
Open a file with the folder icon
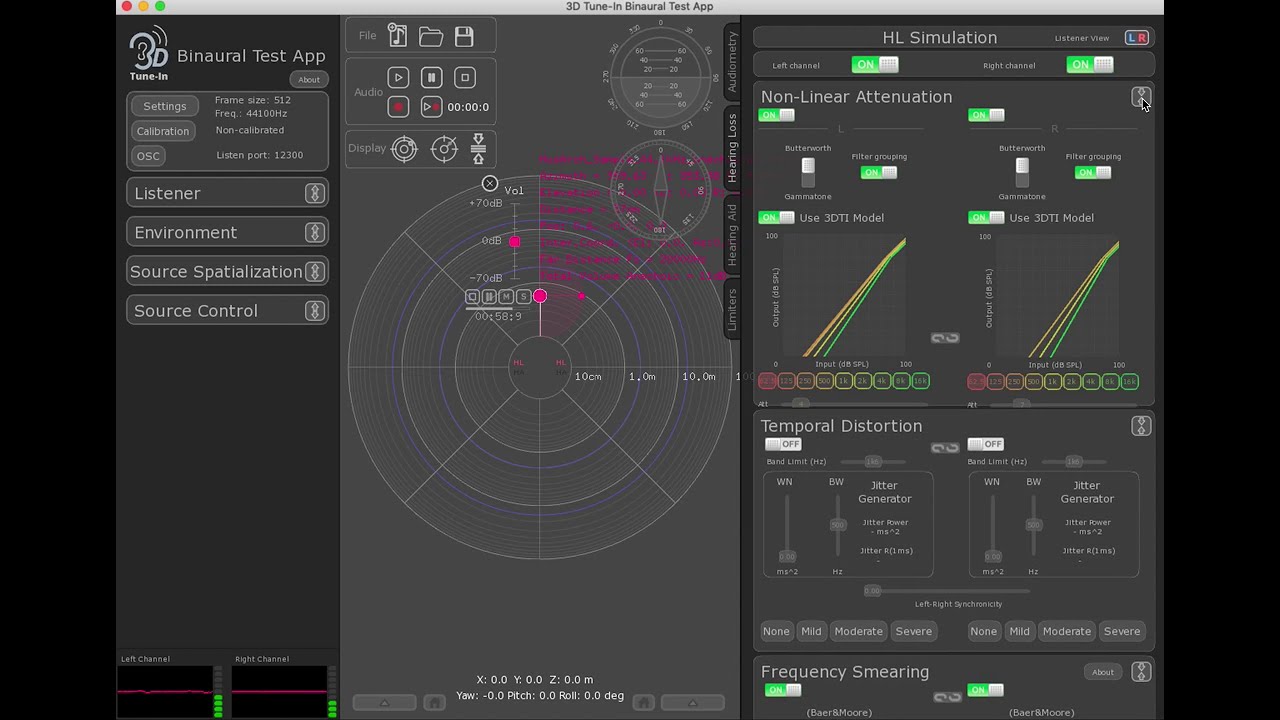click(431, 37)
